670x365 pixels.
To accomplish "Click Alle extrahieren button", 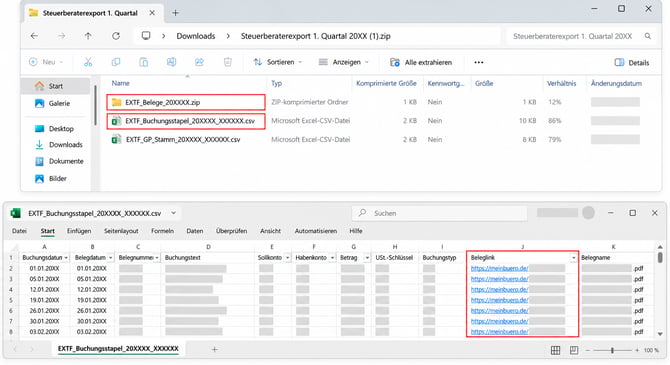I will tap(421, 62).
